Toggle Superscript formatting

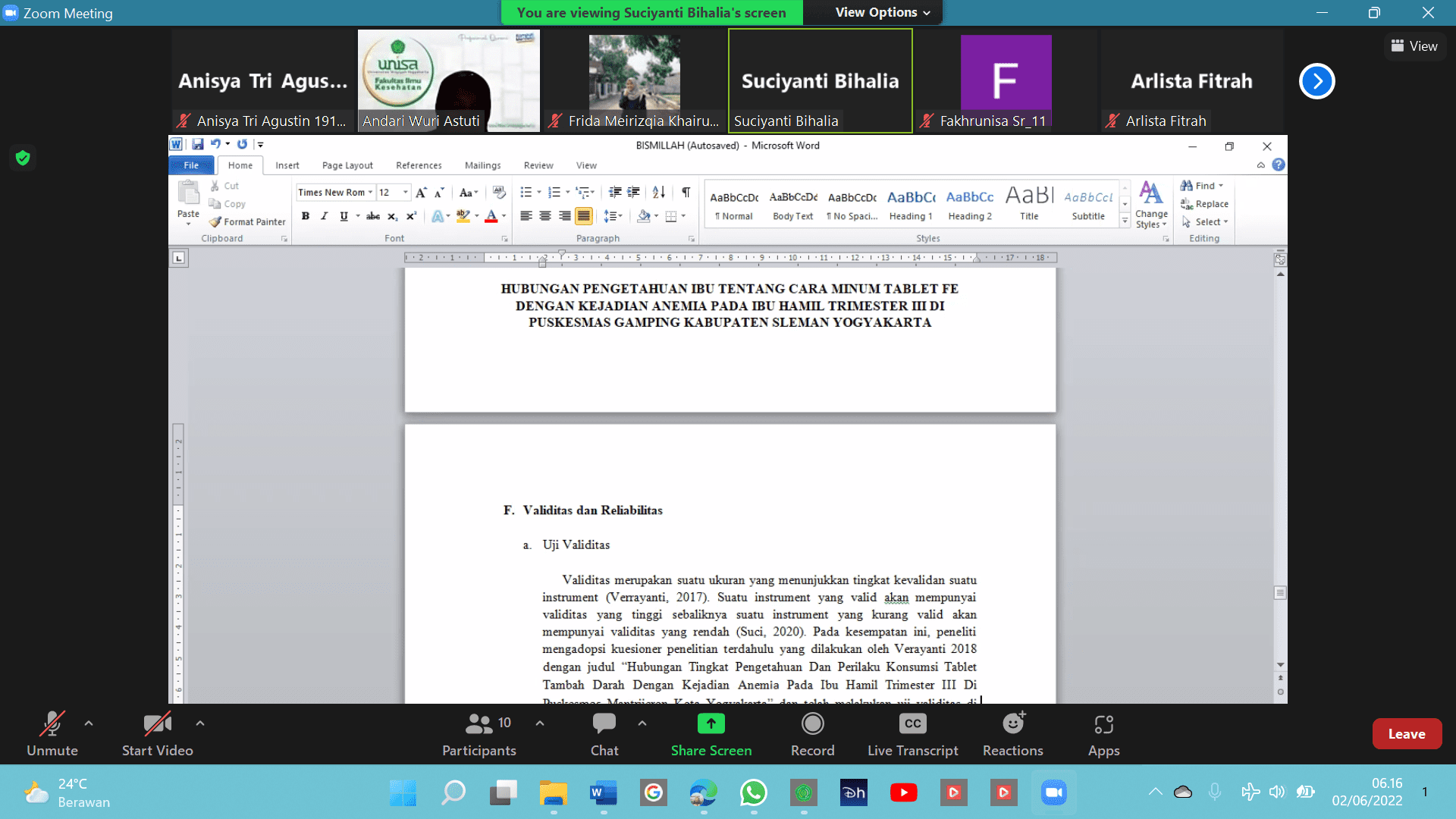(411, 216)
